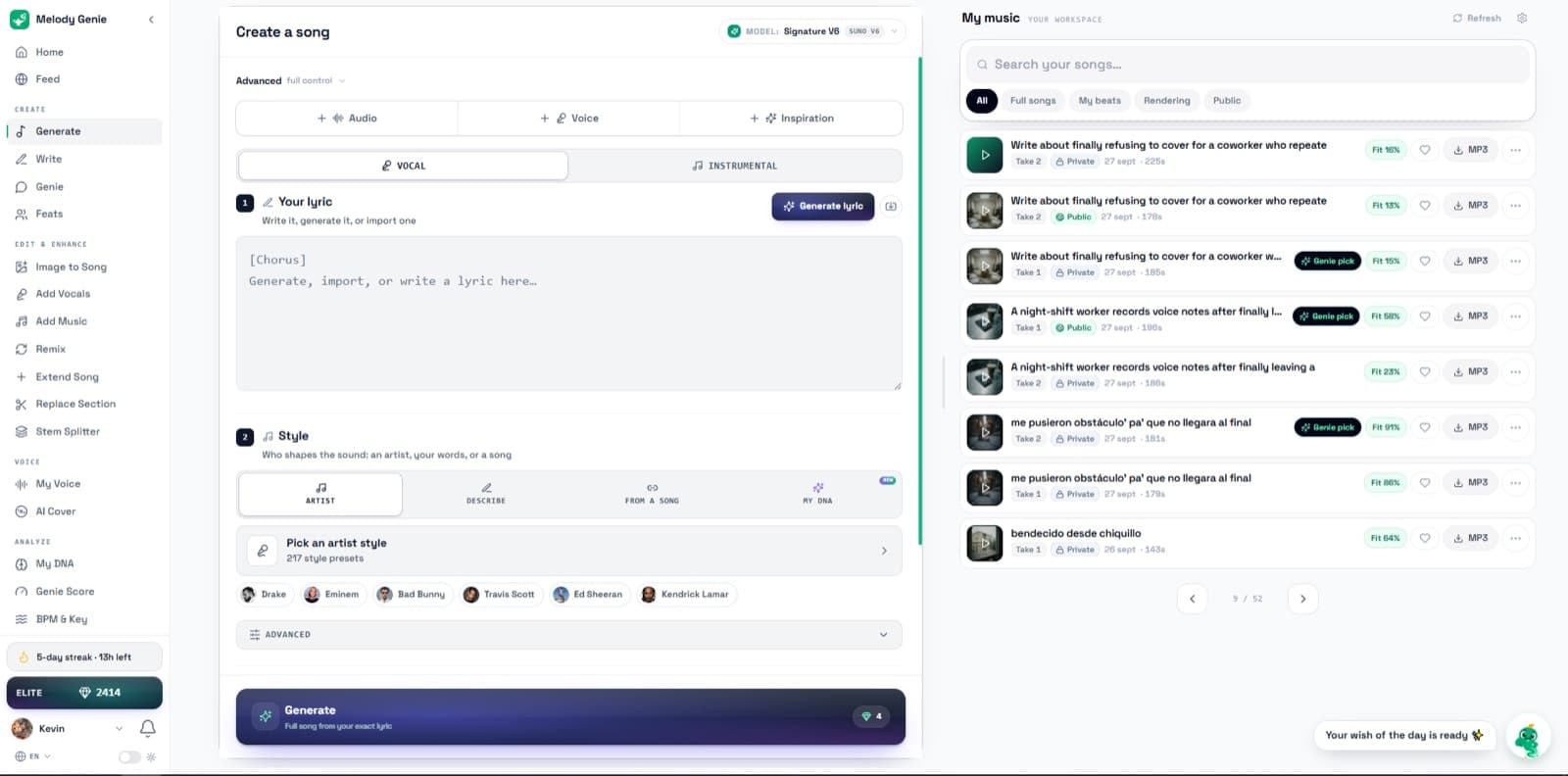Click into the lyric text area
The height and width of the screenshot is (776, 1568).
tap(568, 314)
